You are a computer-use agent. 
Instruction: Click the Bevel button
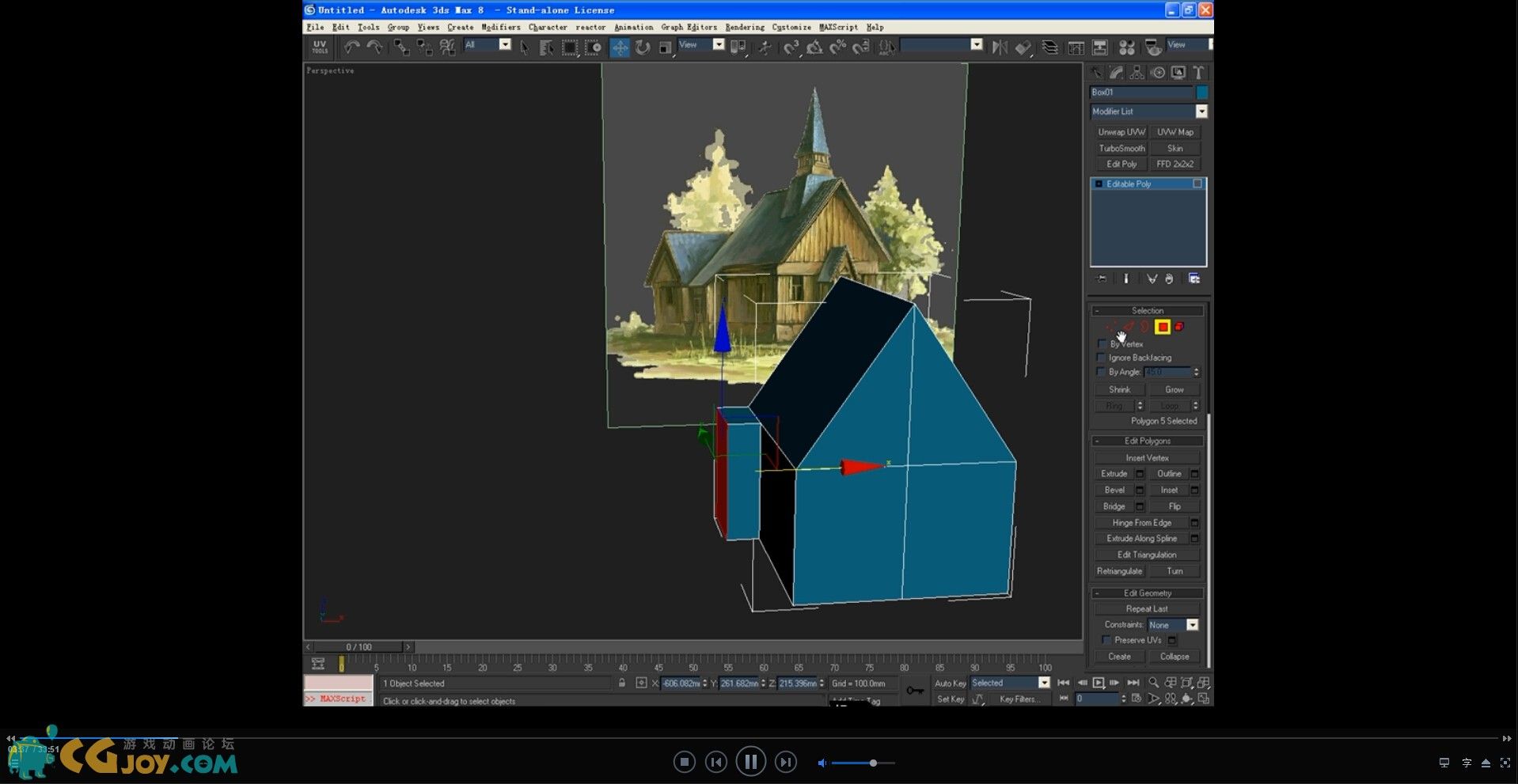(x=1114, y=490)
